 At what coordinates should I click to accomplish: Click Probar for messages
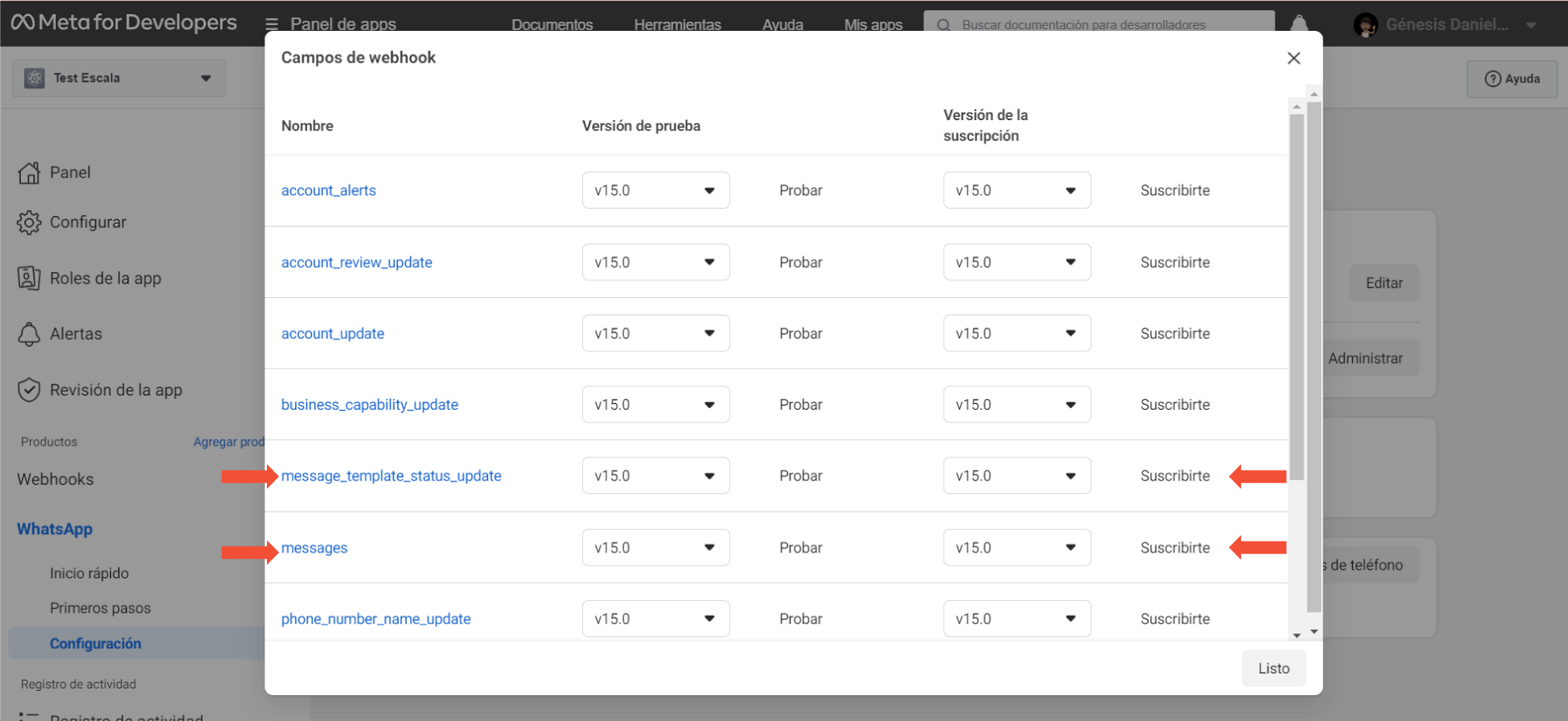(x=801, y=547)
